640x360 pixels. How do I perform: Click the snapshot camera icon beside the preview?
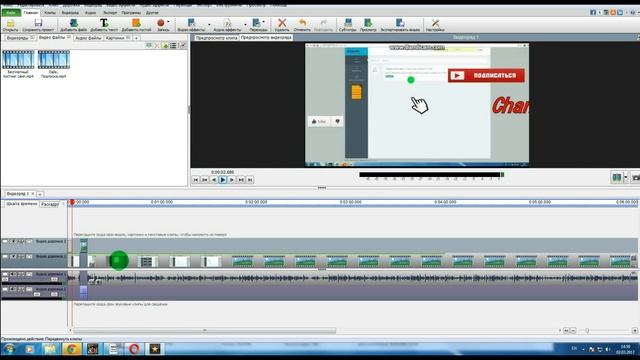pos(636,178)
